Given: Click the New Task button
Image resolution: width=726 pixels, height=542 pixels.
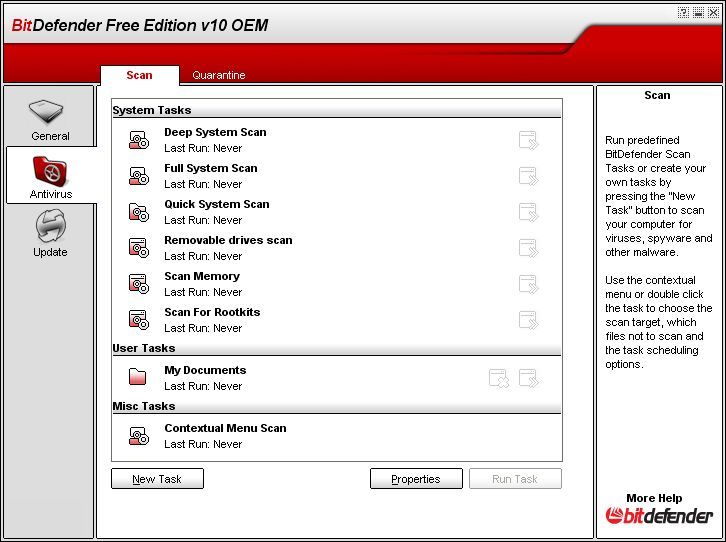Looking at the screenshot, I should pos(157,479).
